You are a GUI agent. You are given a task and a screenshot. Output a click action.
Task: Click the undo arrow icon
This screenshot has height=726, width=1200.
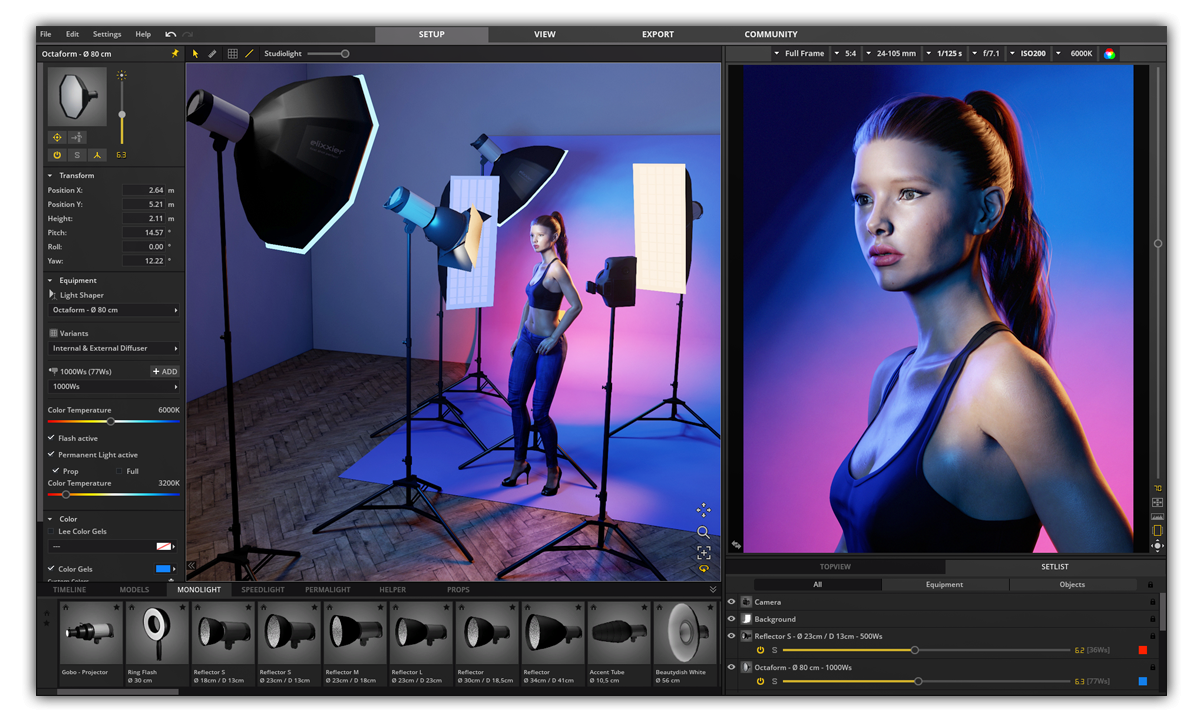click(x=170, y=34)
